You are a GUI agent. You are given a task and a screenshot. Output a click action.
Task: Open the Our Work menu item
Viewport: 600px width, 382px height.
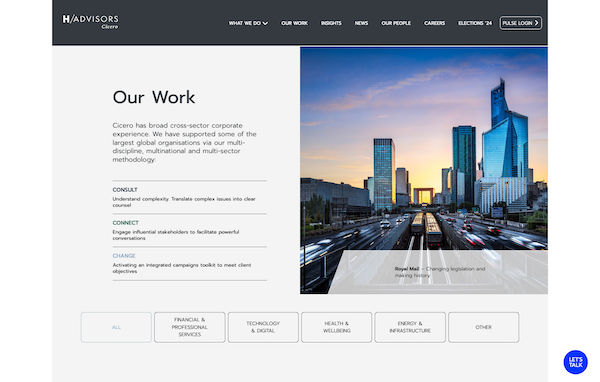[294, 23]
